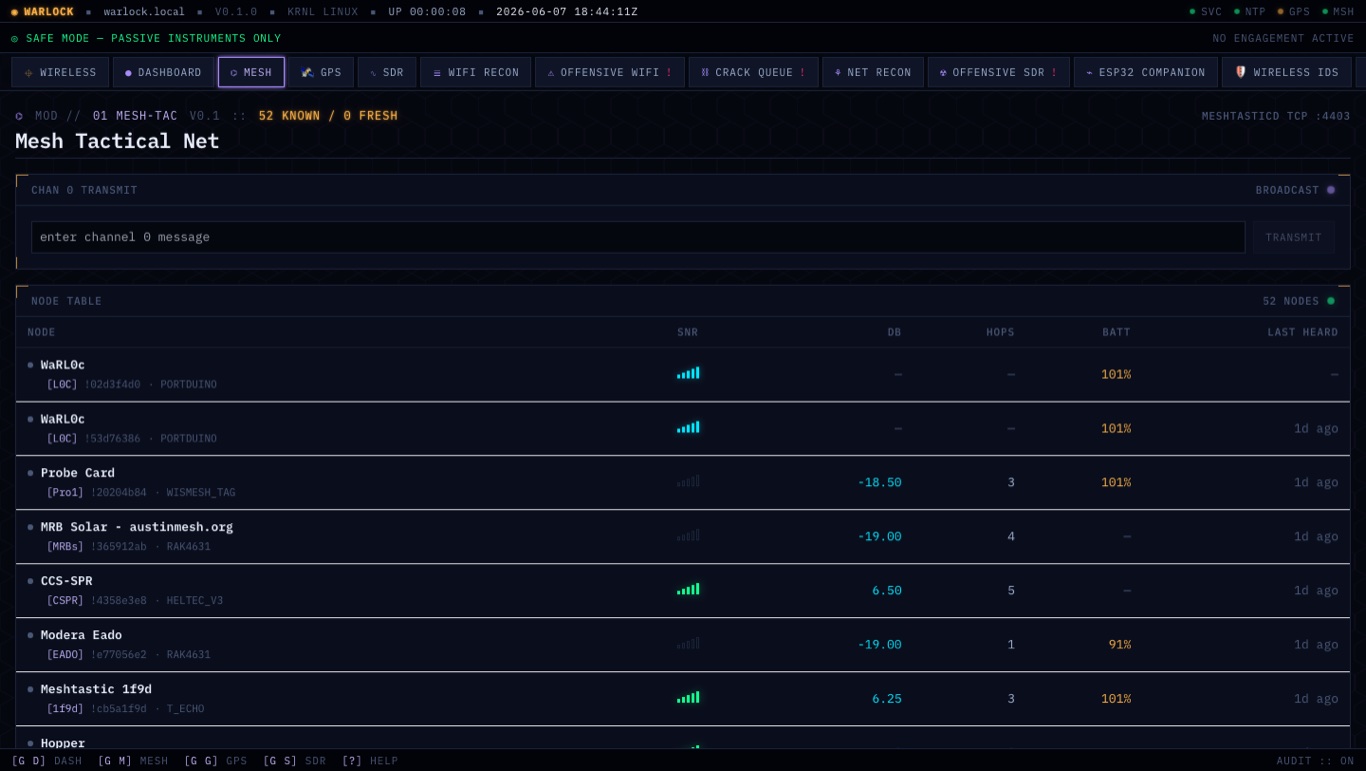
Task: Click the GPS status indicator in top bar
Action: point(1293,12)
